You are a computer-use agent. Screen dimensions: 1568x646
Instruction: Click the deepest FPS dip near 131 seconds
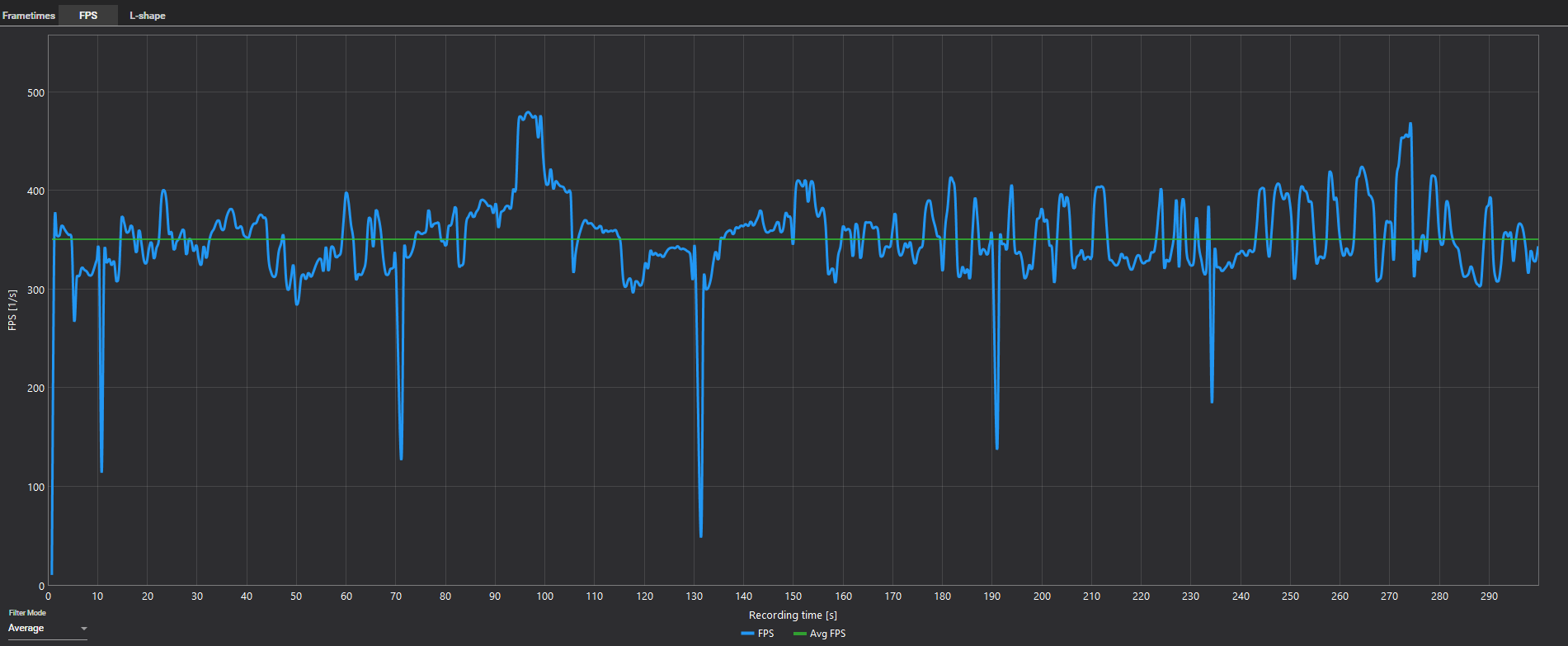coord(701,536)
